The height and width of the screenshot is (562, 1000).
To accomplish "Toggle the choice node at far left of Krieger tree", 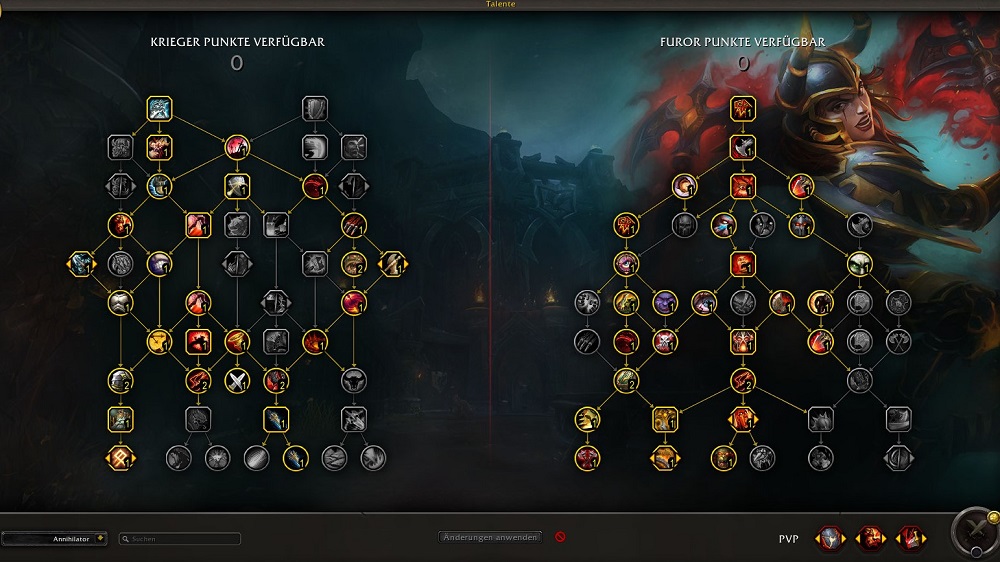I will 81,264.
